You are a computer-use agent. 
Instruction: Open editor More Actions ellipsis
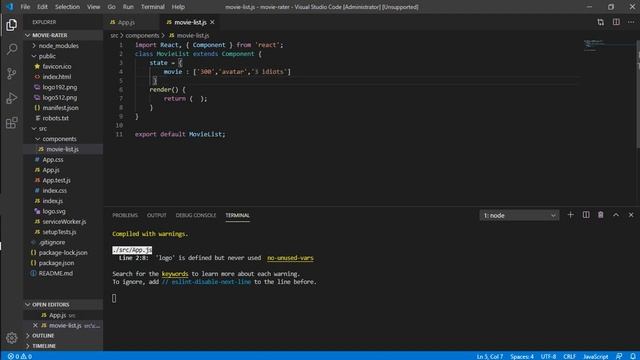631,22
